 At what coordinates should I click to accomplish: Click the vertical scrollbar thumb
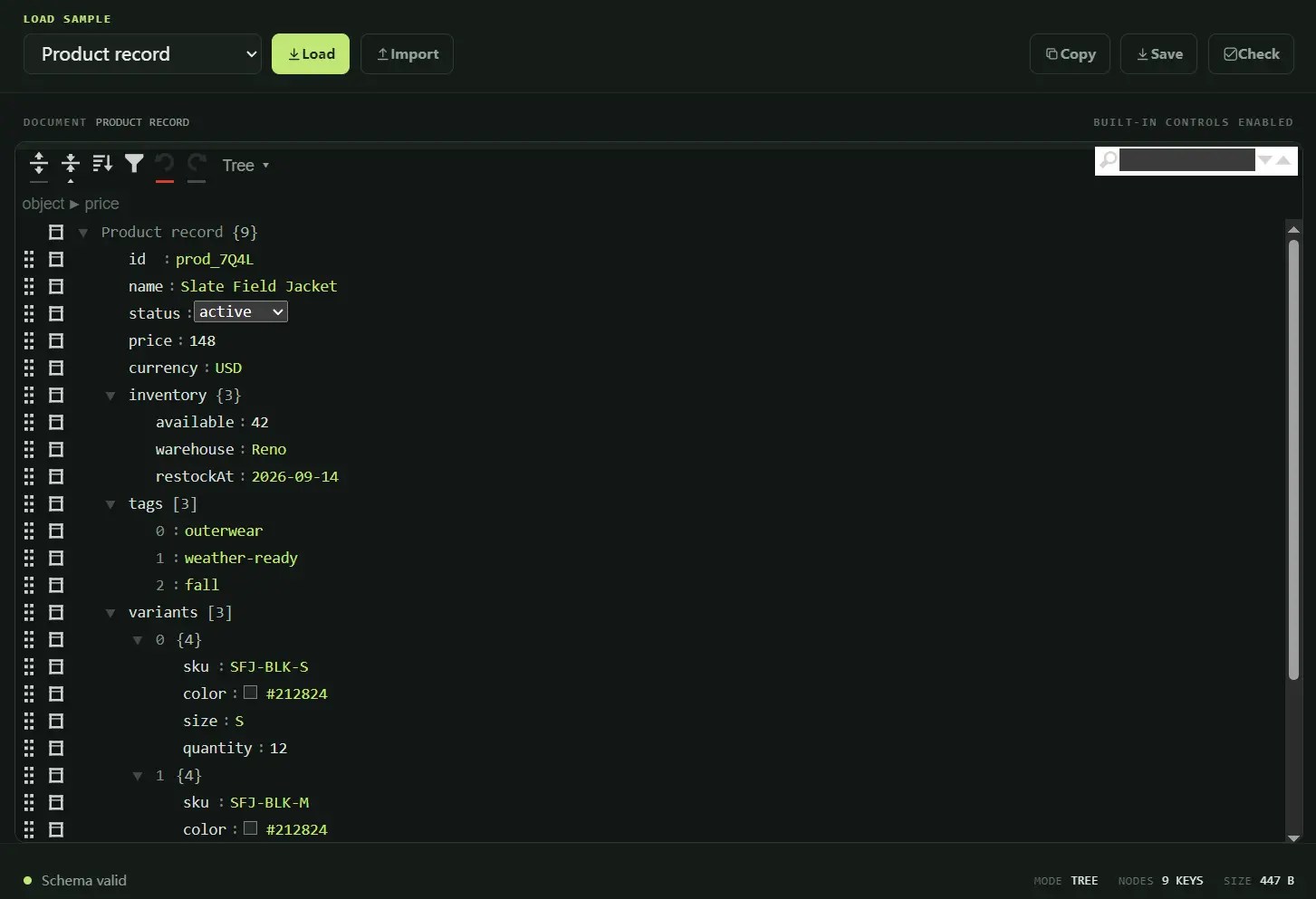coord(1293,459)
